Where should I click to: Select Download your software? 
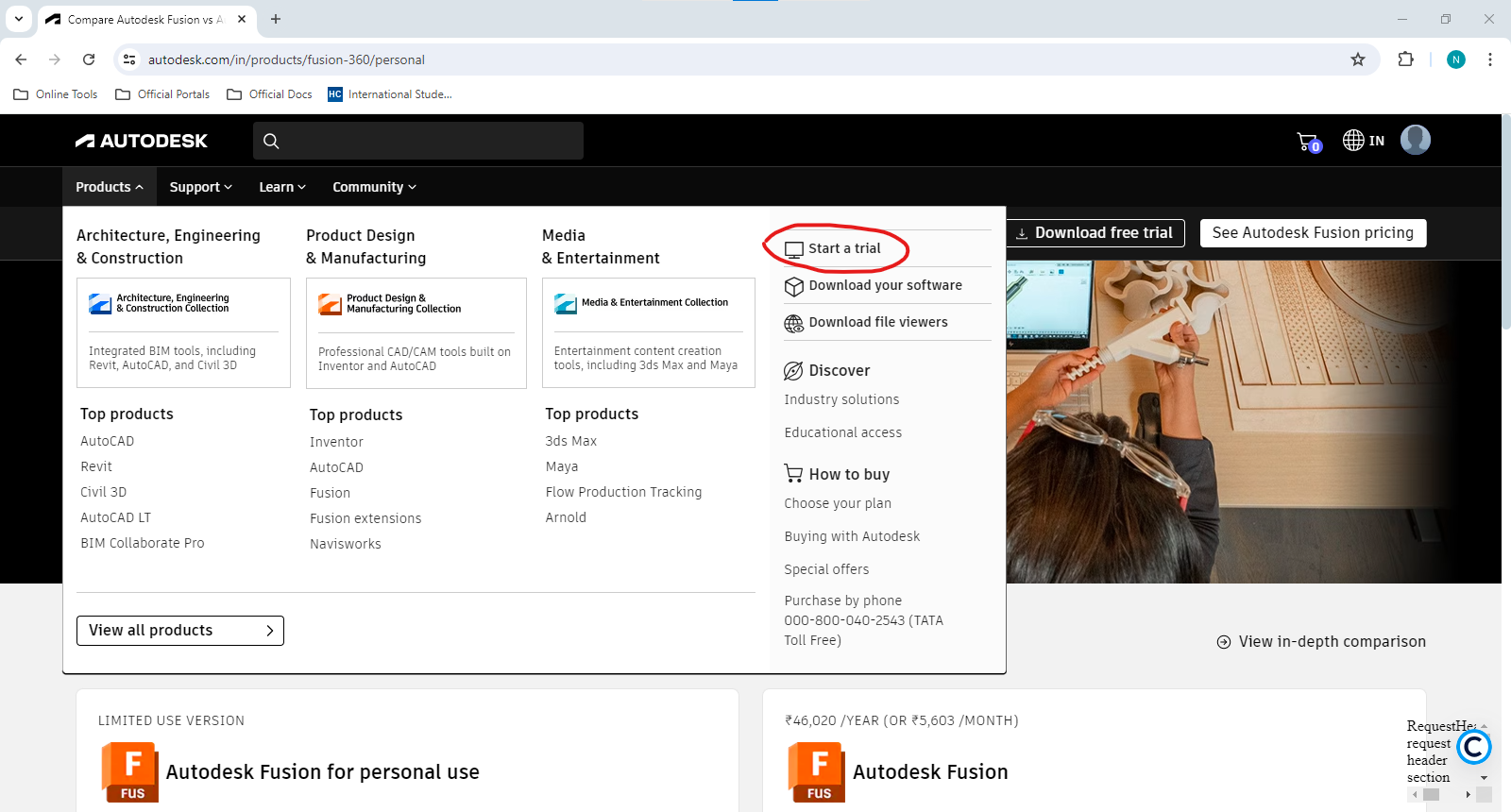point(885,285)
